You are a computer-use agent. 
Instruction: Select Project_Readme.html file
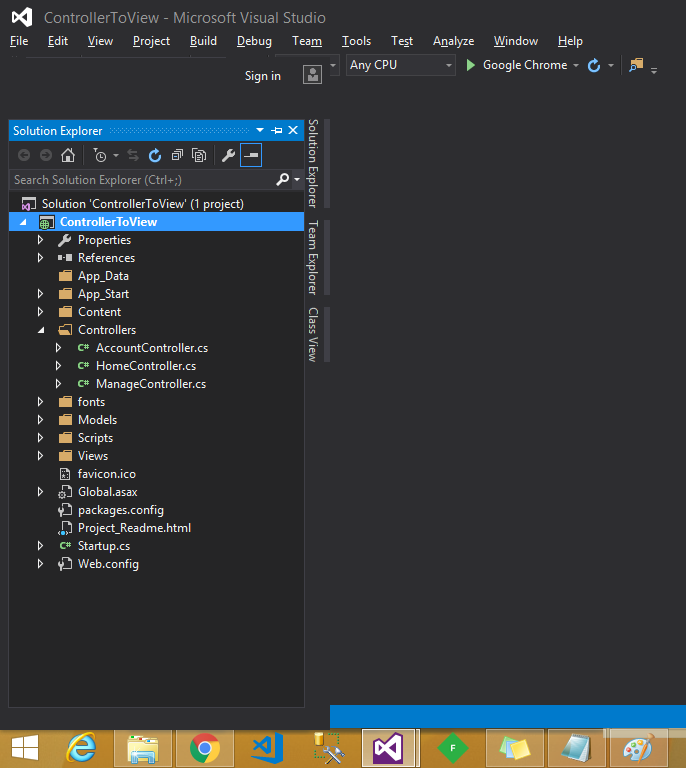[135, 528]
